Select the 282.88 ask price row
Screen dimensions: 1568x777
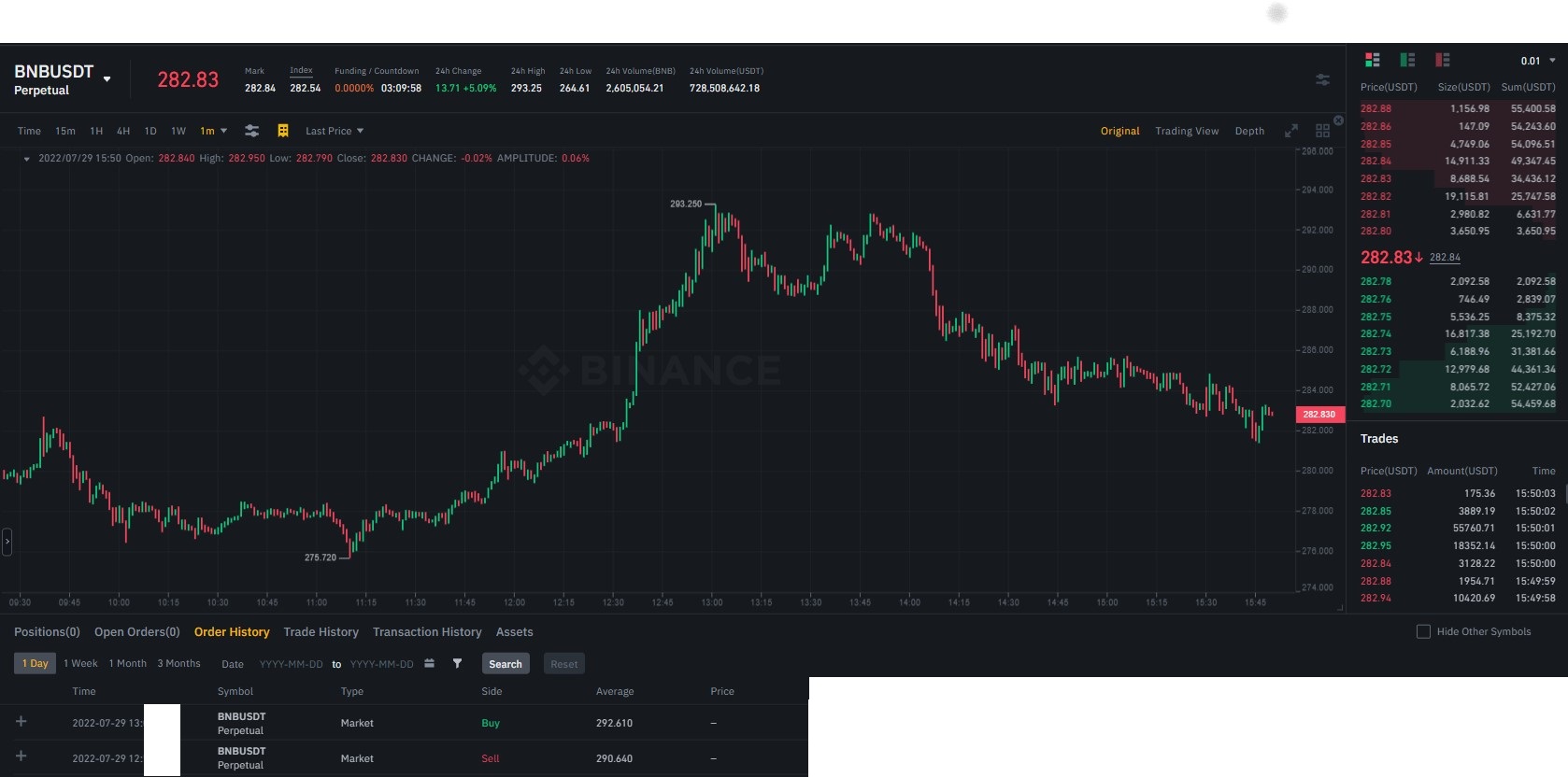click(1458, 108)
